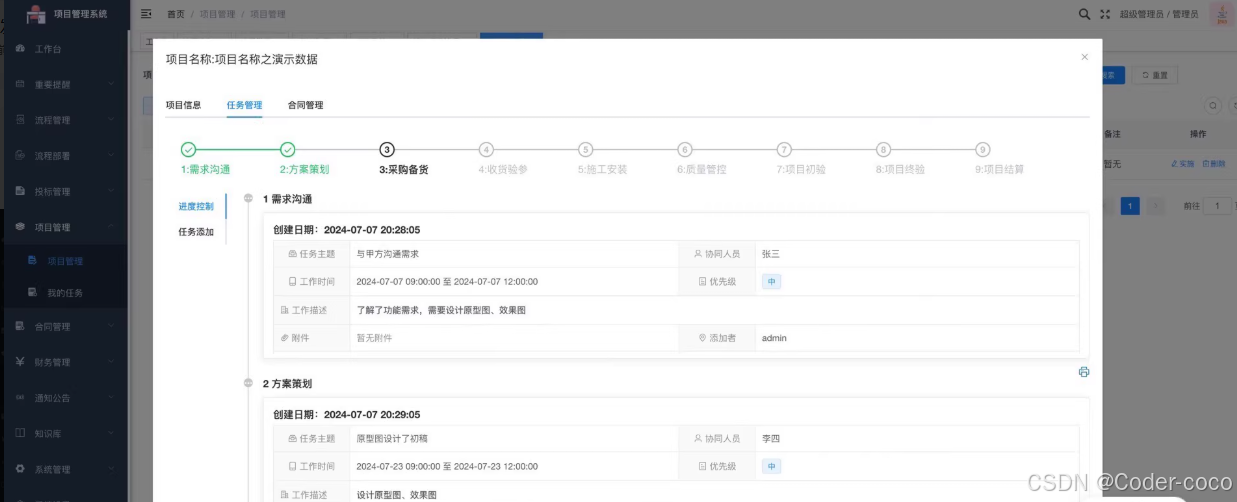The width and height of the screenshot is (1237, 502).
Task: Open the user avatar in header
Action: 1221,14
